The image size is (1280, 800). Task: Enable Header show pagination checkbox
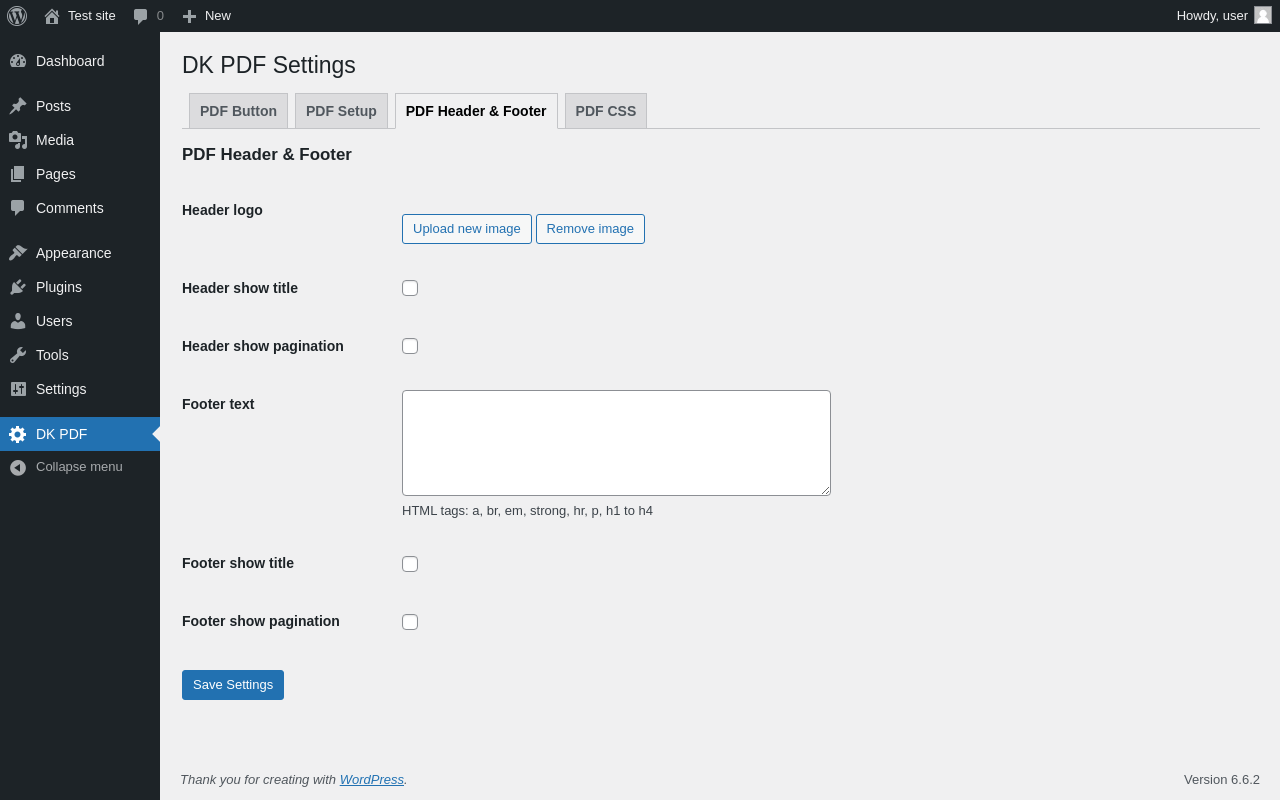pos(410,346)
